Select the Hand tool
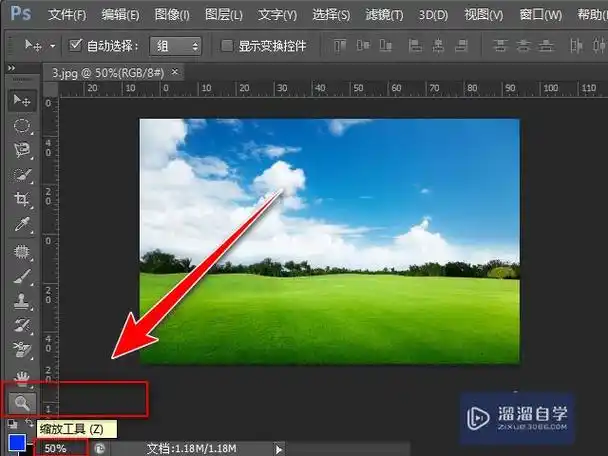This screenshot has height=456, width=608. click(x=22, y=378)
